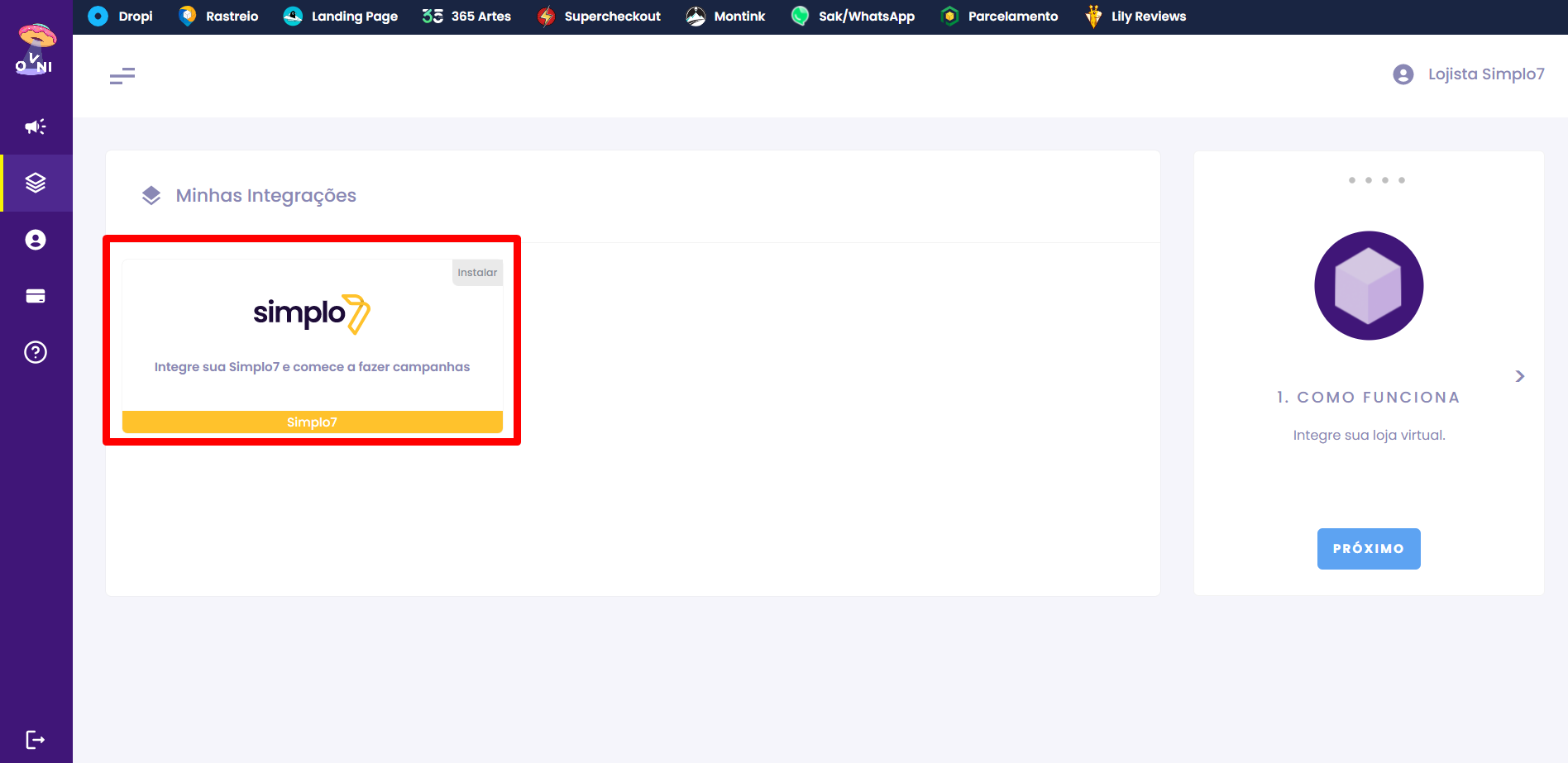Open the 365 Artes link

point(466,17)
